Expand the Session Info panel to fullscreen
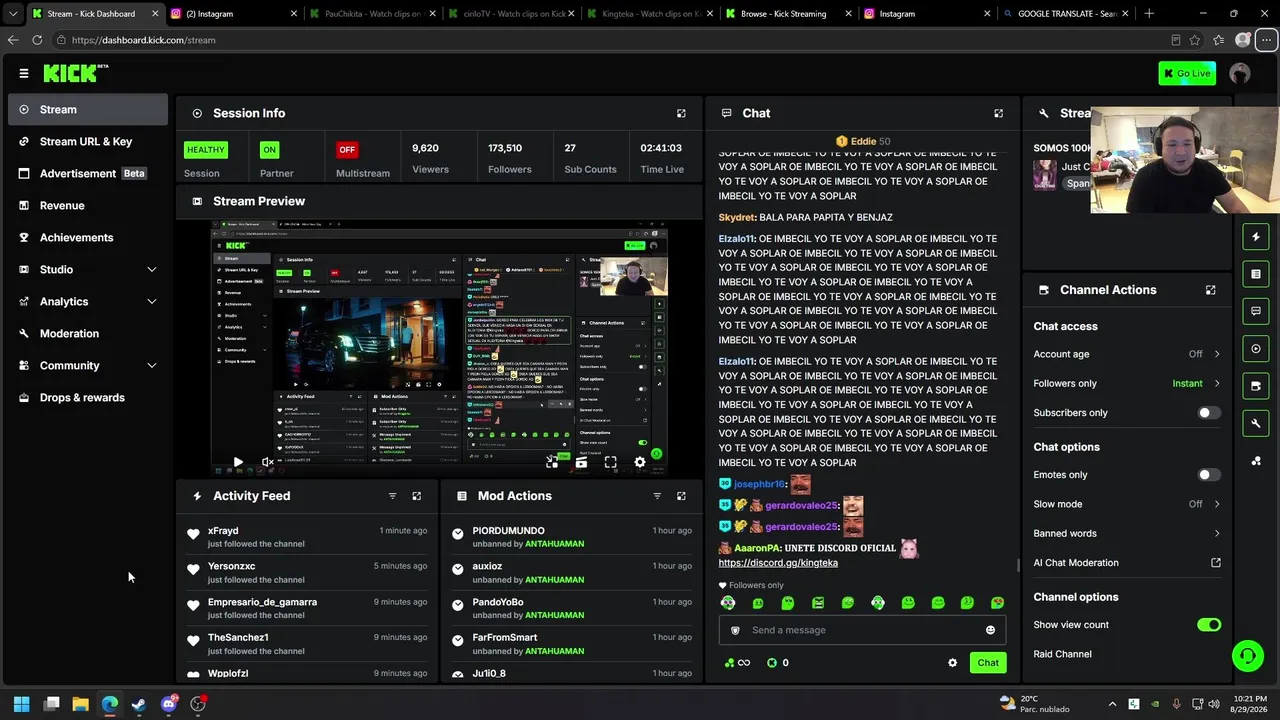The image size is (1280, 720). tap(681, 114)
